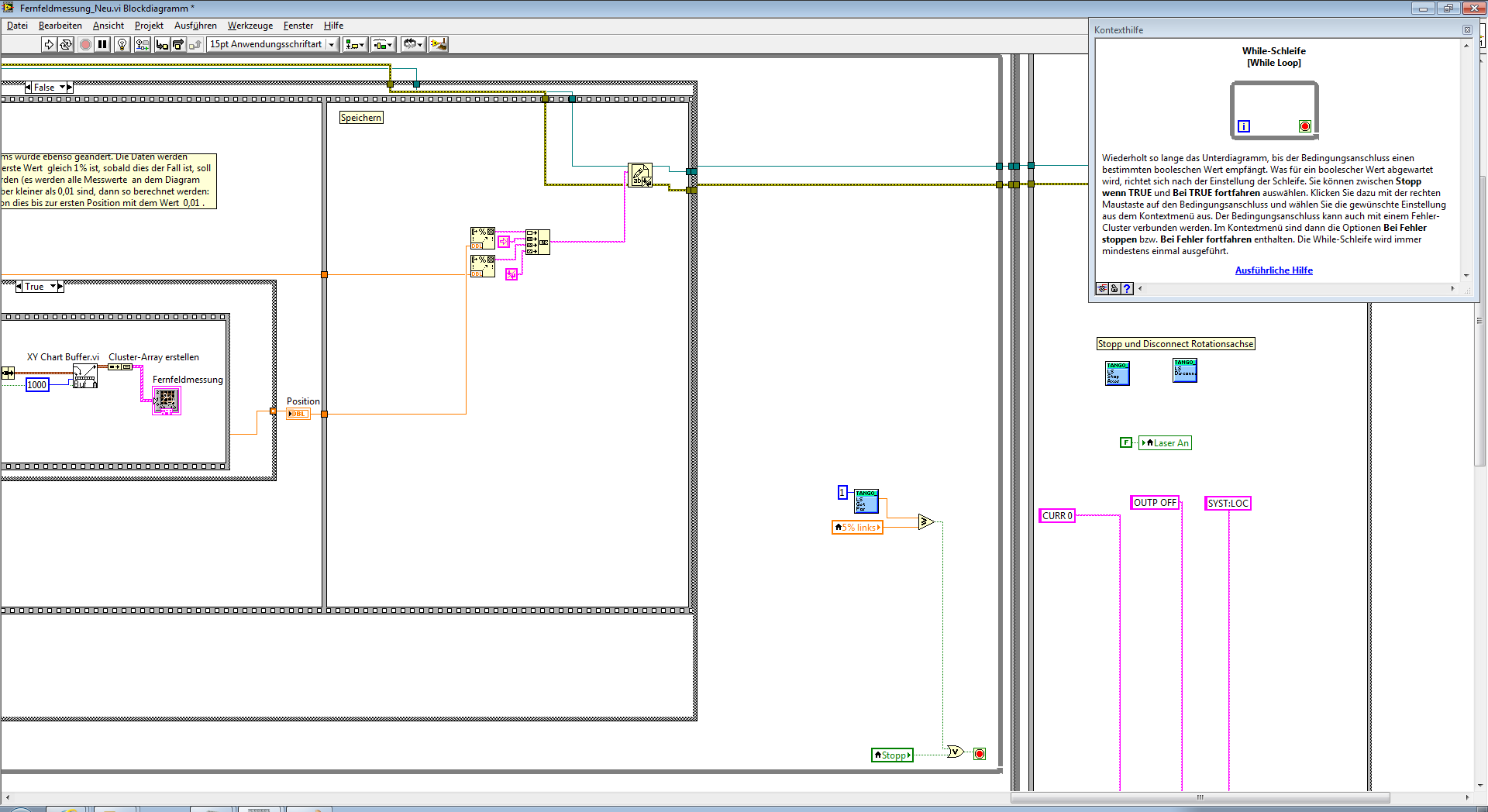Select the Greater Or Equal comparison node

926,521
